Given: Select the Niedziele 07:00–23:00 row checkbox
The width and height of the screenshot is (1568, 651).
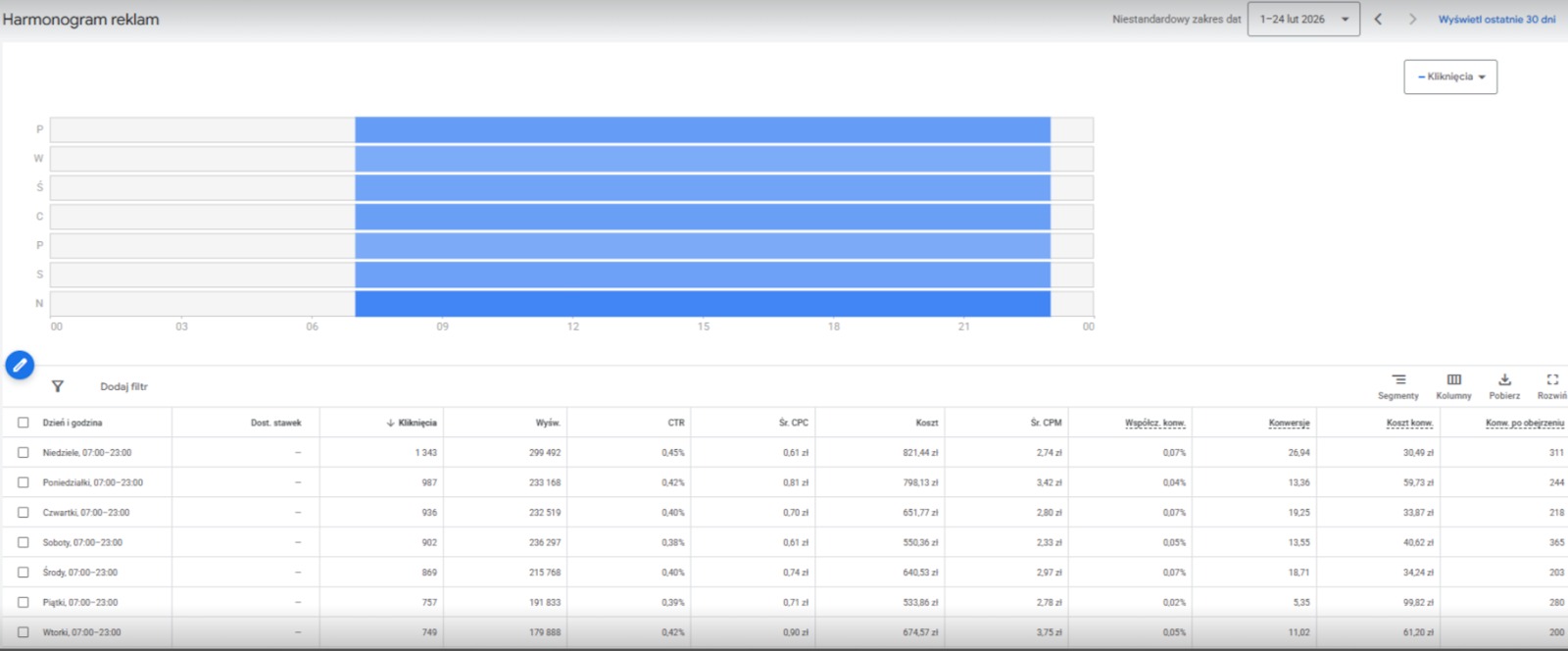Looking at the screenshot, I should [23, 453].
